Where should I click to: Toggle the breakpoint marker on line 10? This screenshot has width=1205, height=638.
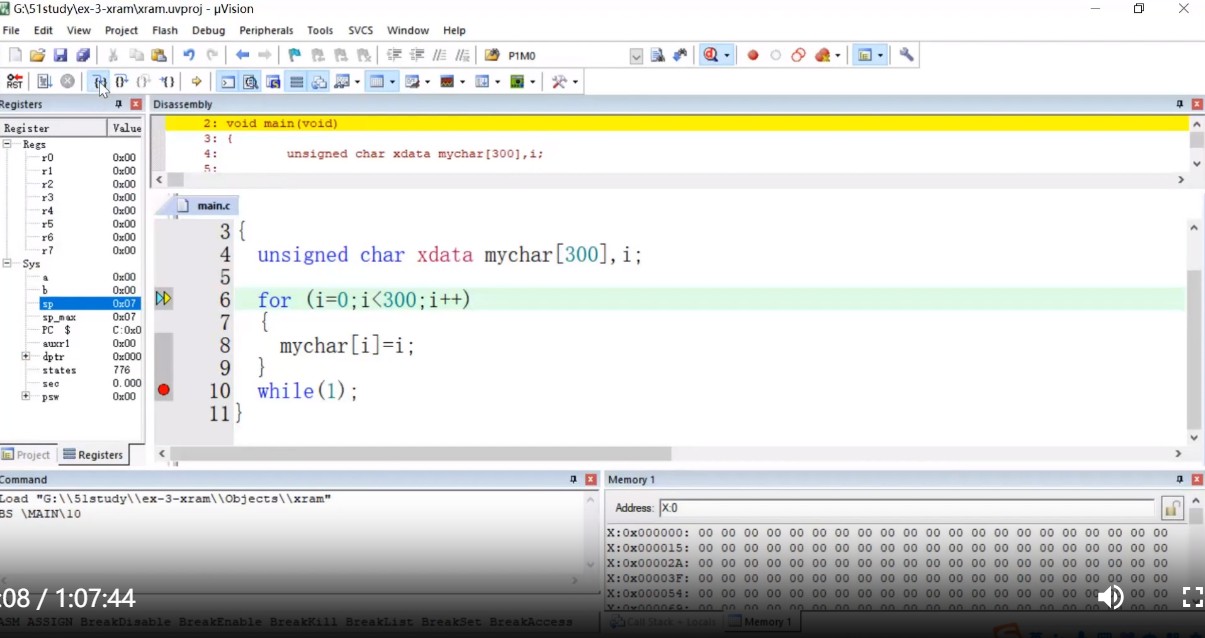pos(164,390)
